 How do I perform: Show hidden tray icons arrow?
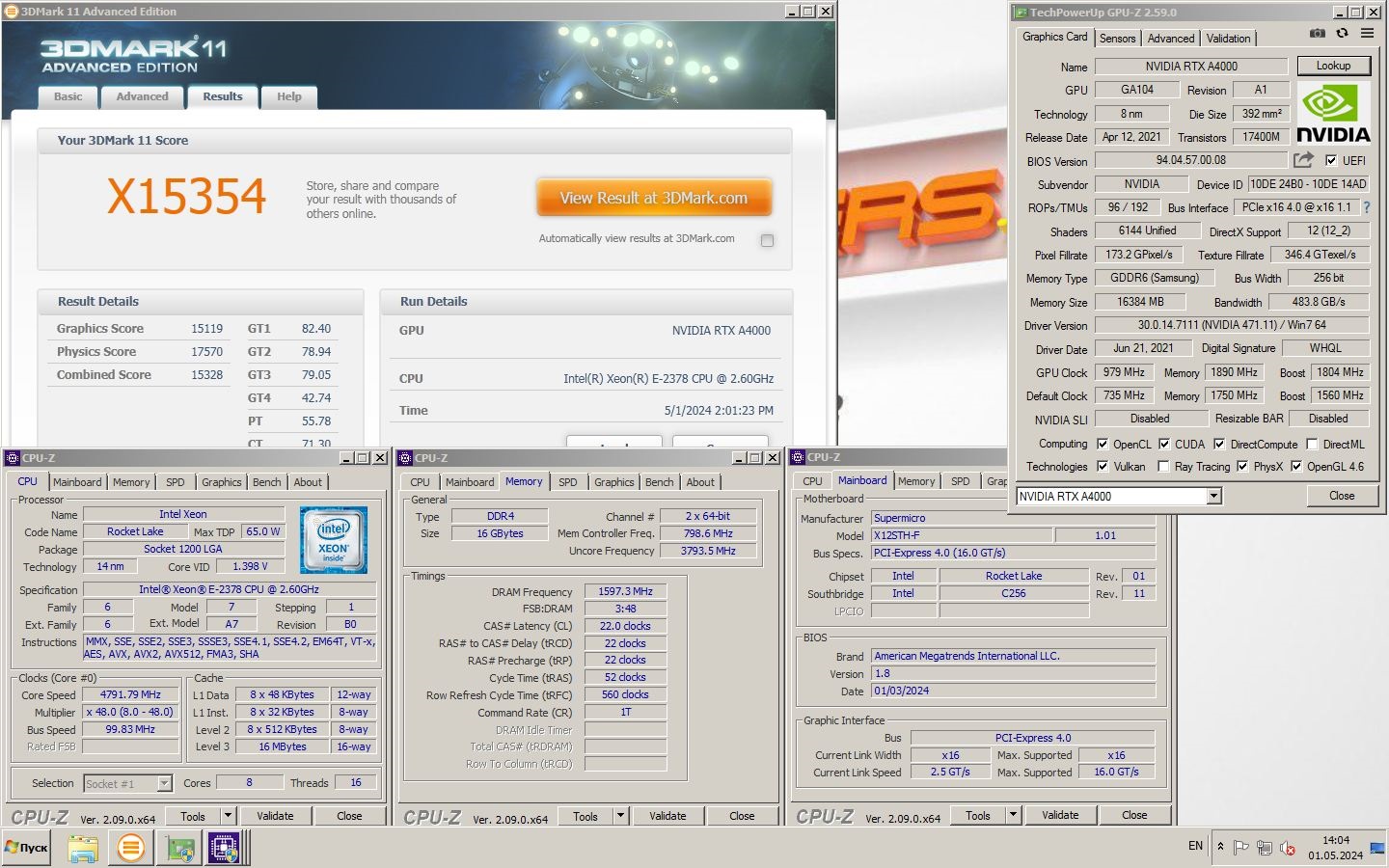point(1220,847)
